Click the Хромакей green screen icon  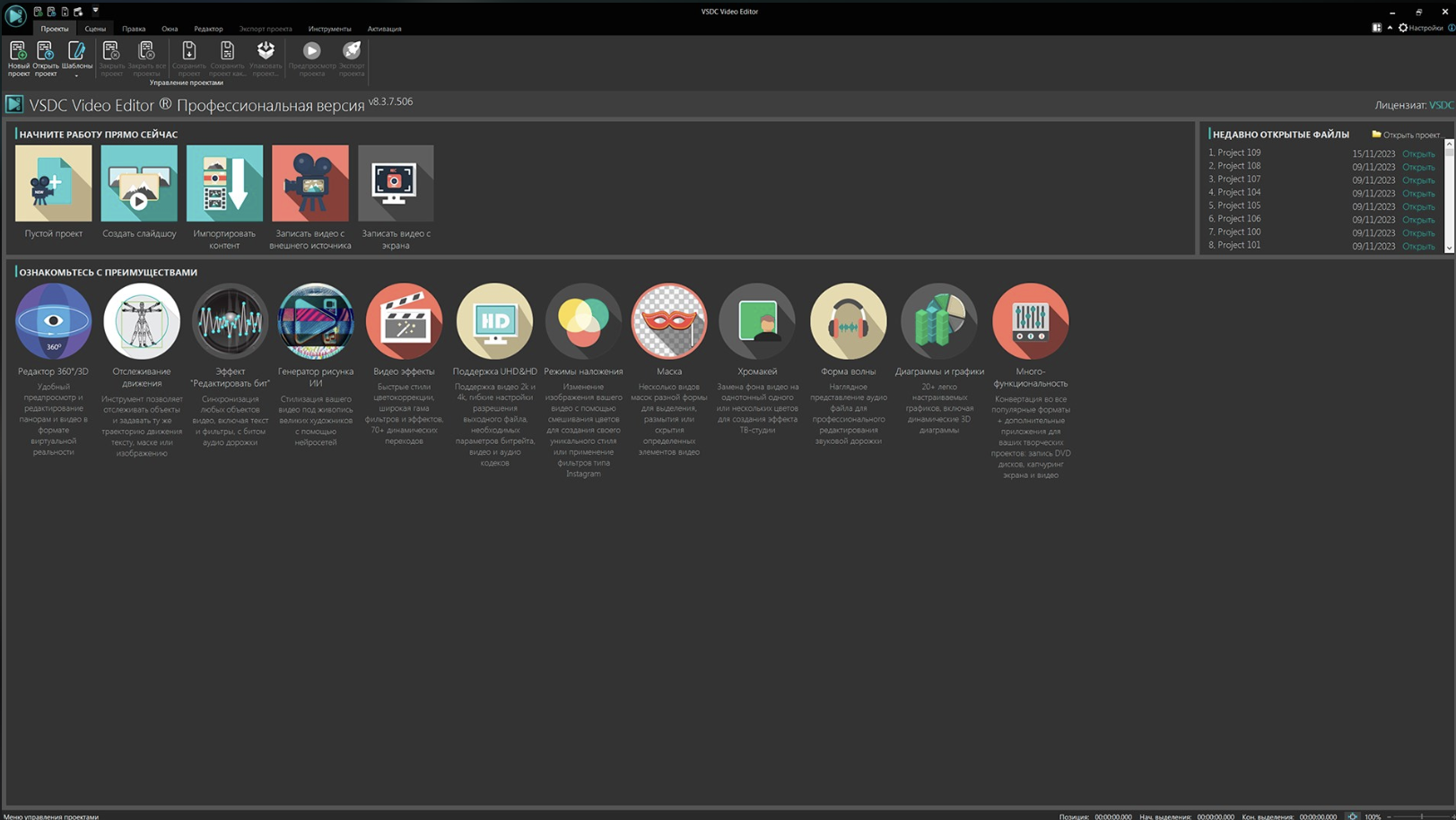pyautogui.click(x=757, y=321)
